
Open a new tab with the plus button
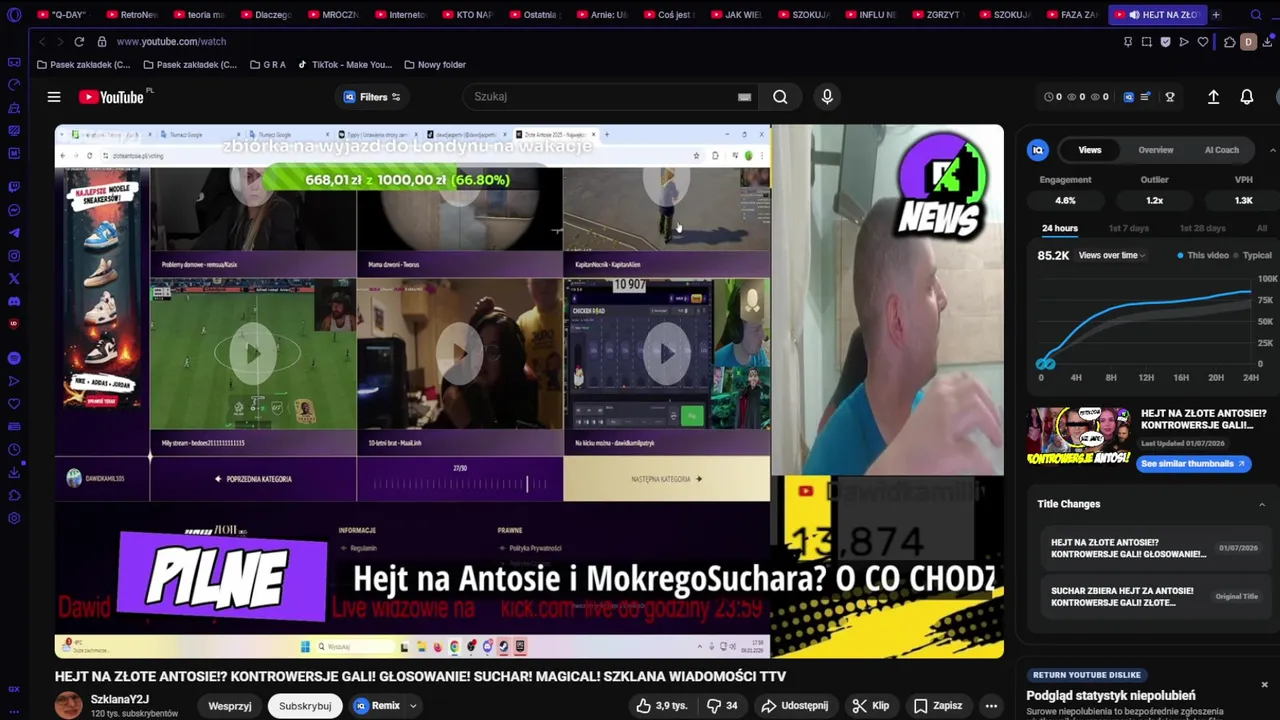(1216, 15)
